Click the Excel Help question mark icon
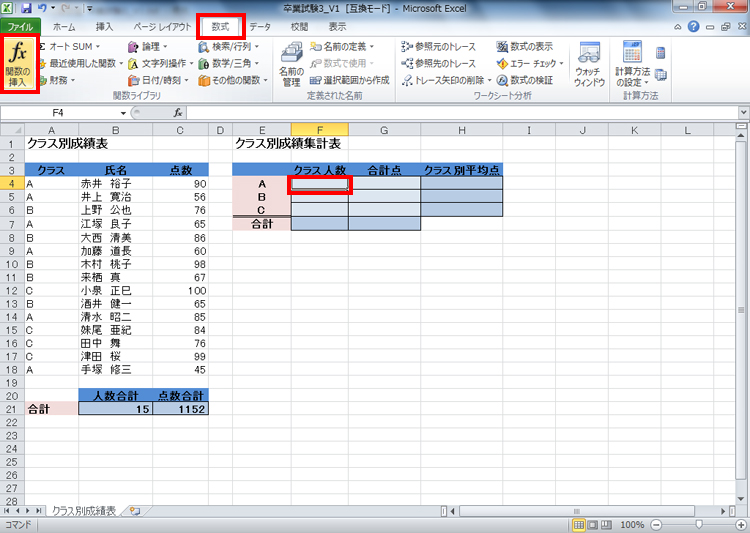This screenshot has height=533, width=750. click(693, 27)
